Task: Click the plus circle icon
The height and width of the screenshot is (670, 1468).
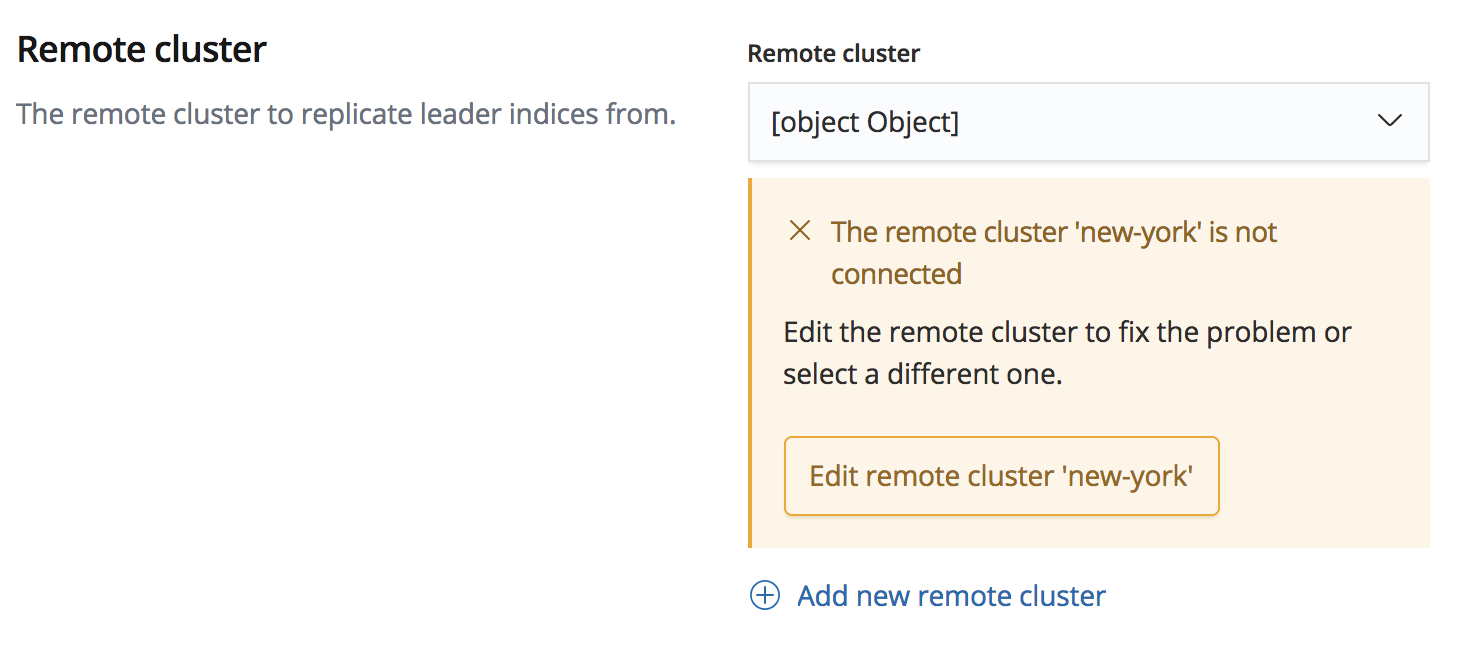Action: coord(764,596)
